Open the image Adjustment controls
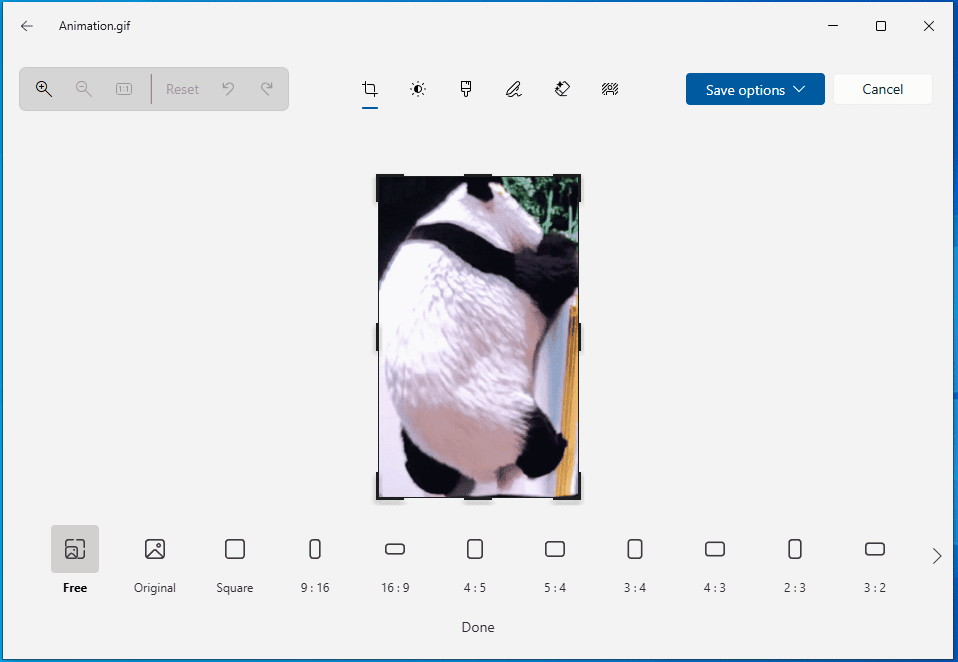Screen dimensions: 958x662 [x=417, y=88]
